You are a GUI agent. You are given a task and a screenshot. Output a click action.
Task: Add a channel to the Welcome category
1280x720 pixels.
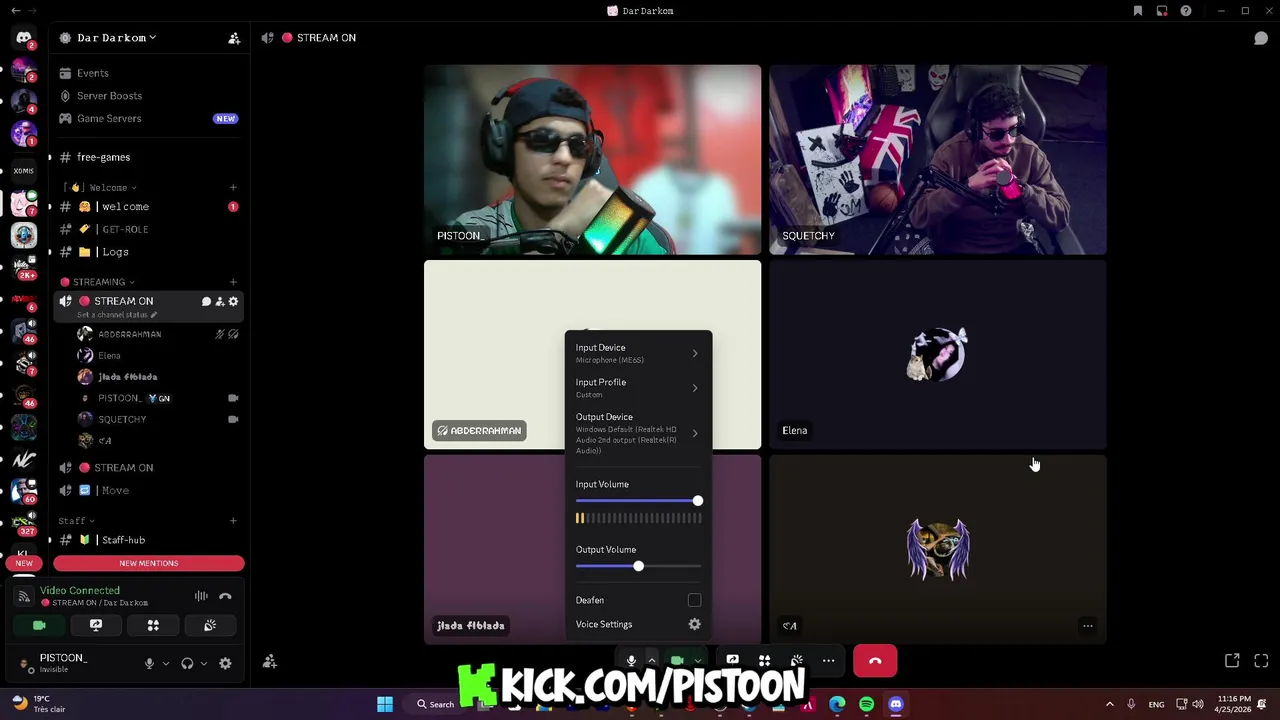233,187
